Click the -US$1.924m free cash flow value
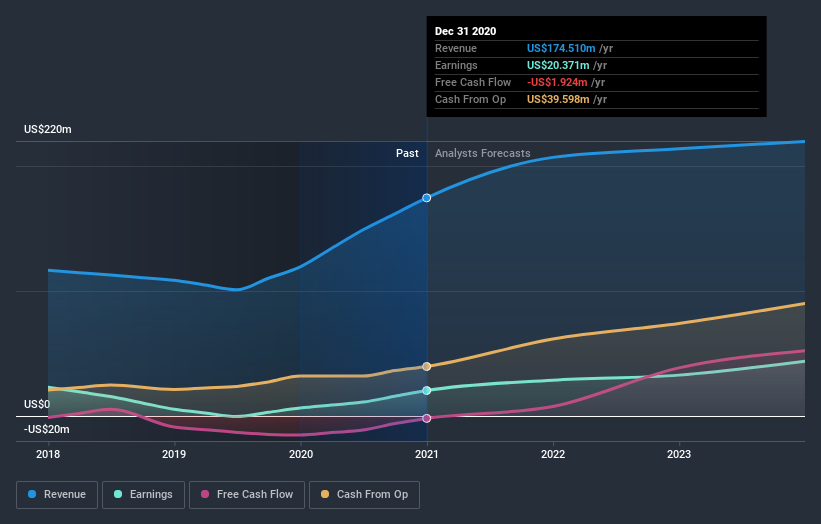821x524 pixels. (x=557, y=82)
